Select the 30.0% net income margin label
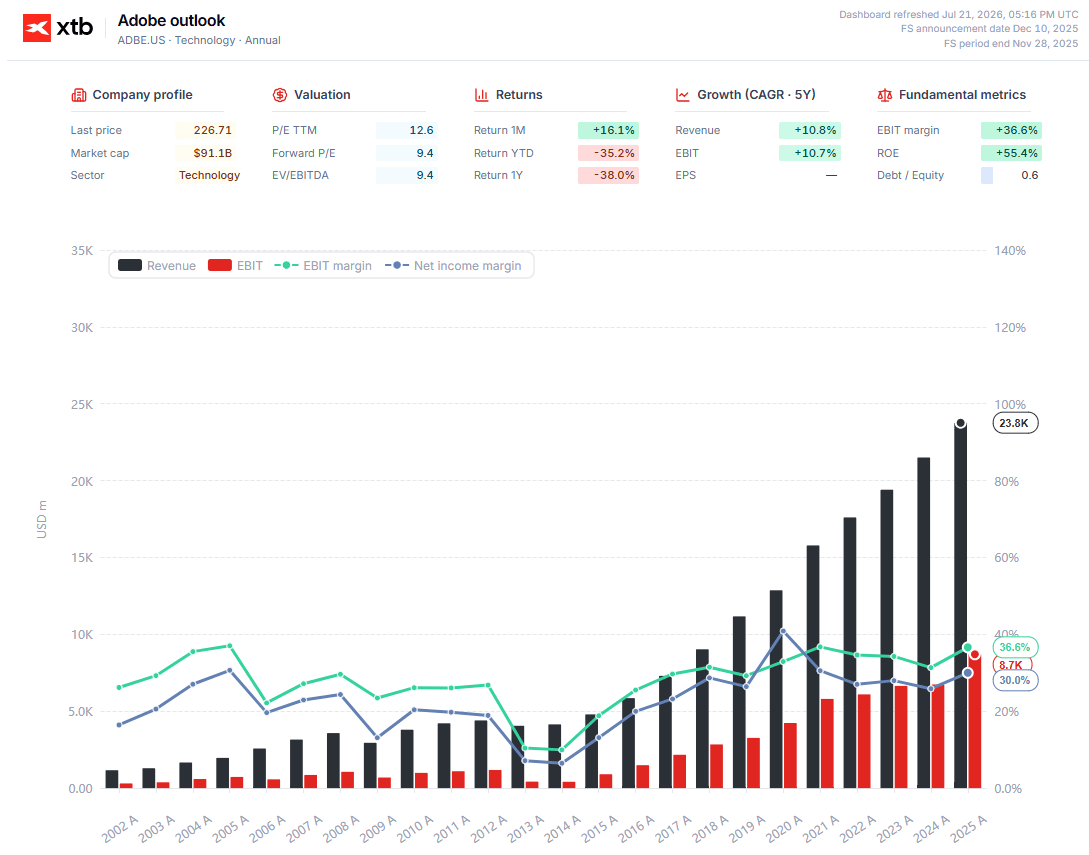This screenshot has width=1089, height=855. coord(1015,680)
